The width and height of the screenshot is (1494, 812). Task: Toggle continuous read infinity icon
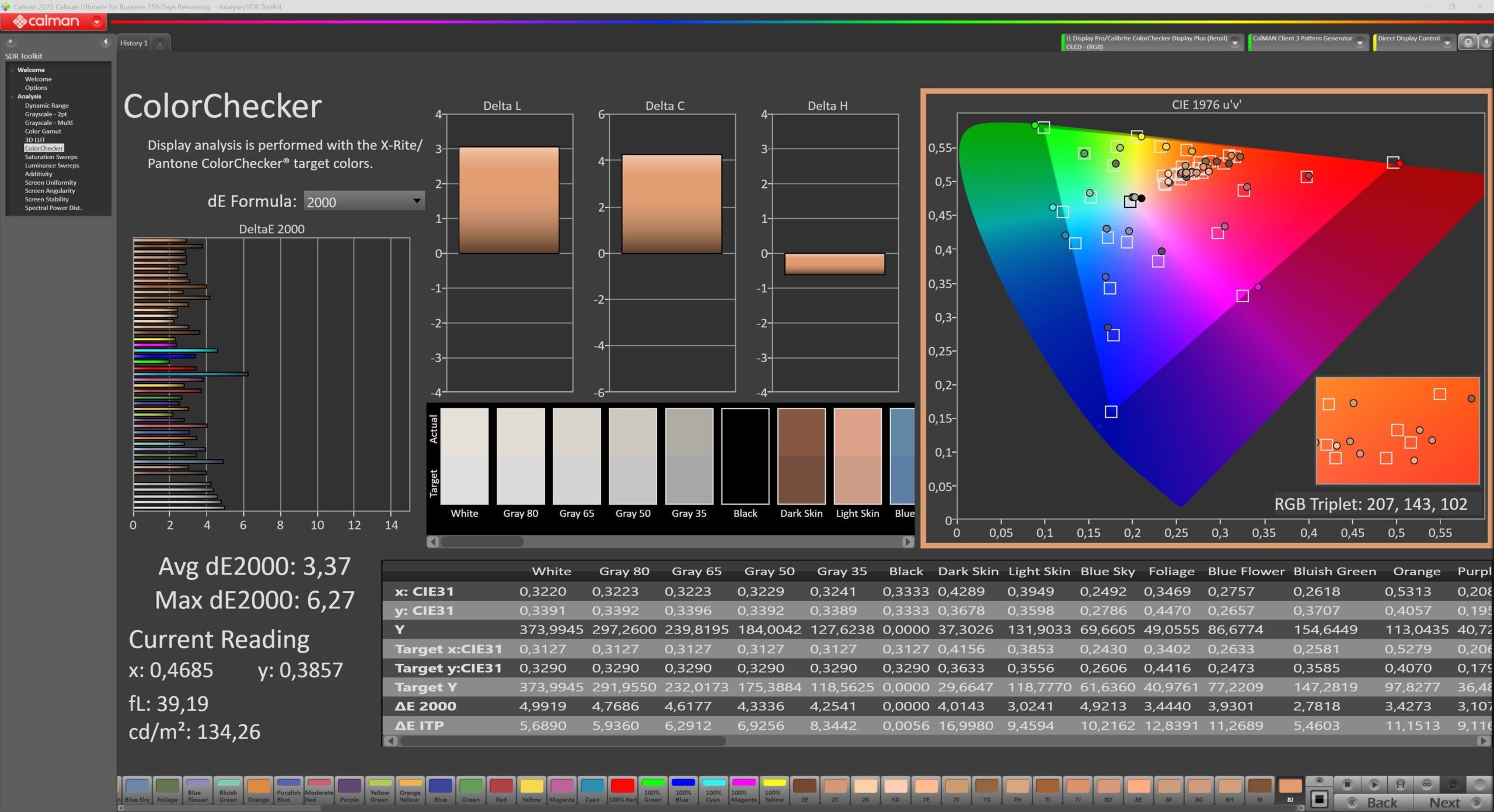1426,785
